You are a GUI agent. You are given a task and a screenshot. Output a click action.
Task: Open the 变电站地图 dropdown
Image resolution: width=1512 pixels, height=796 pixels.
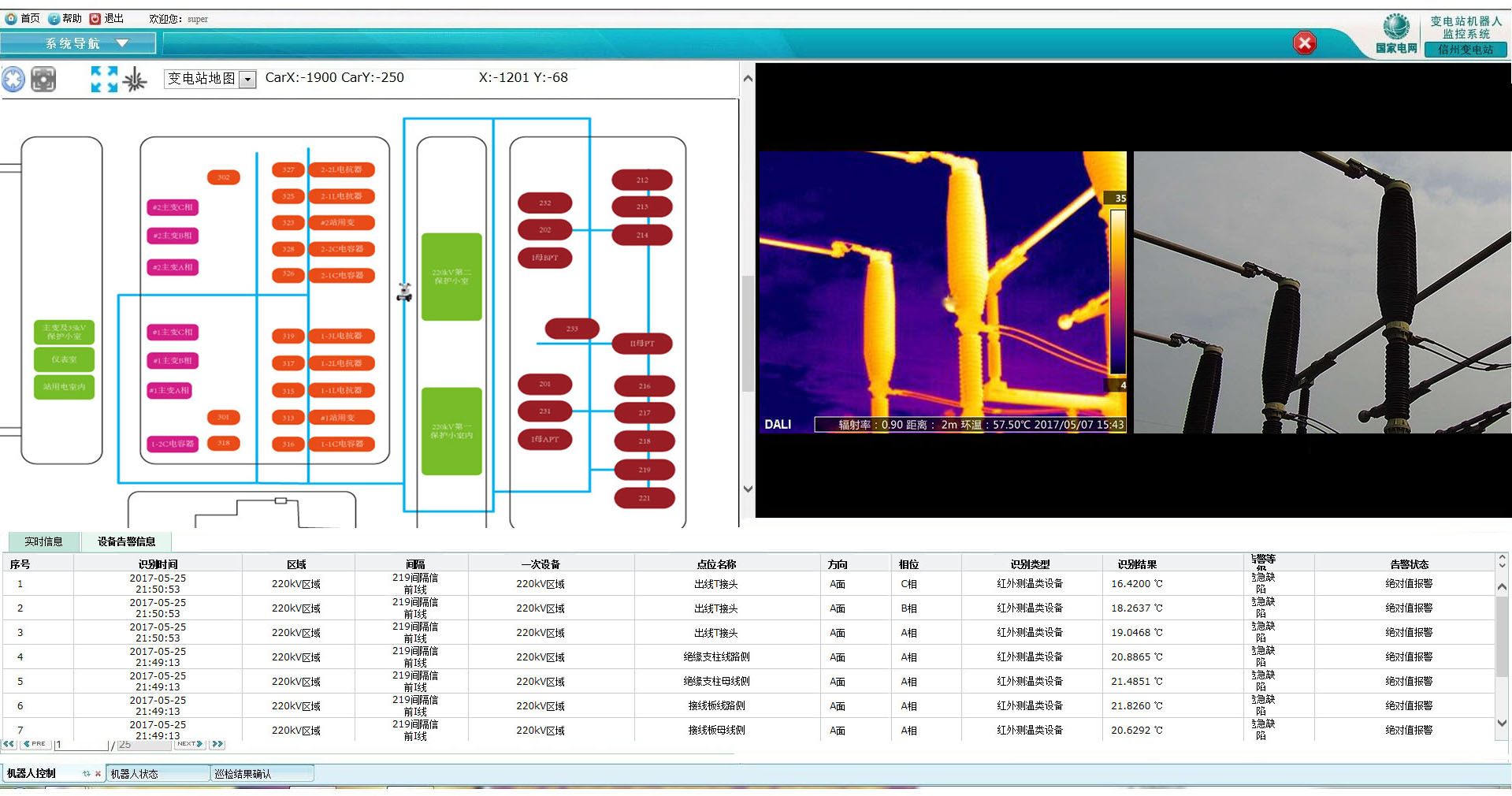click(247, 79)
